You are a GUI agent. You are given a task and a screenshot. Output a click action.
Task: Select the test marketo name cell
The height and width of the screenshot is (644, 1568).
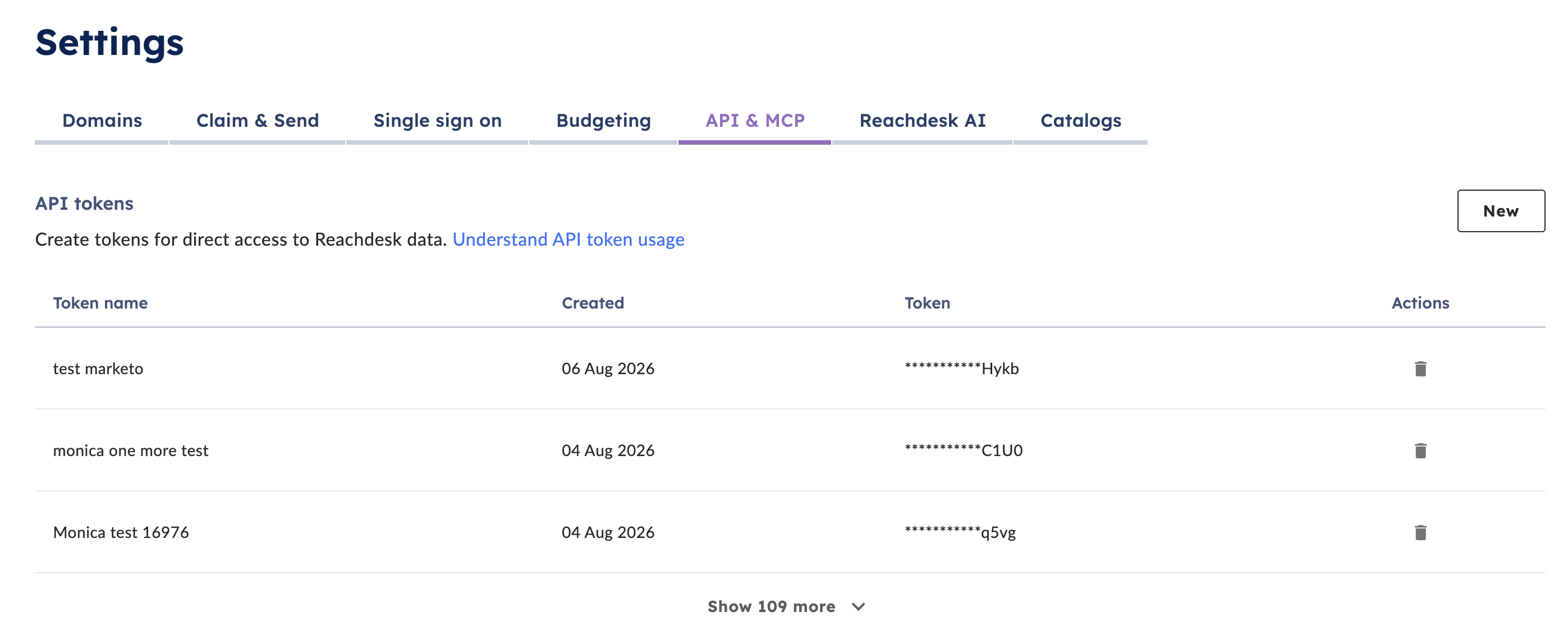coord(98,368)
